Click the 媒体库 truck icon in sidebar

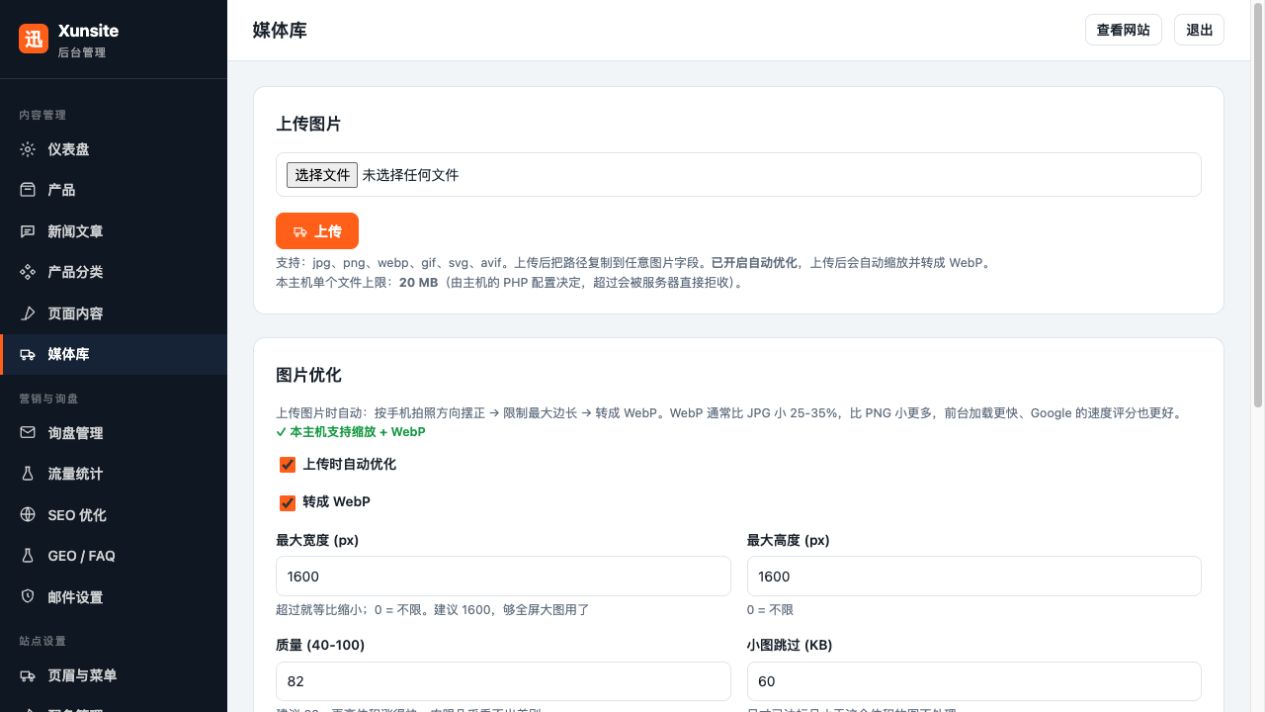click(x=28, y=354)
